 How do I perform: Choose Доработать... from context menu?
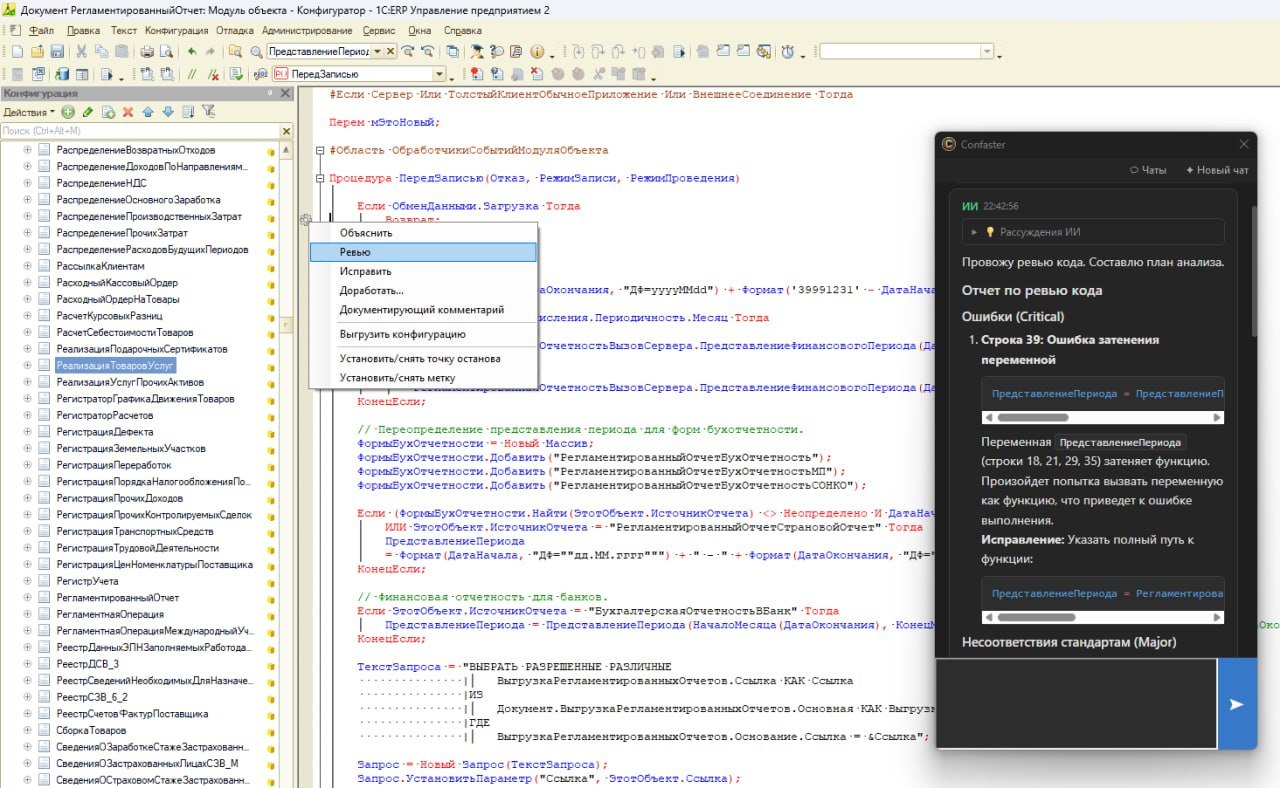point(423,291)
